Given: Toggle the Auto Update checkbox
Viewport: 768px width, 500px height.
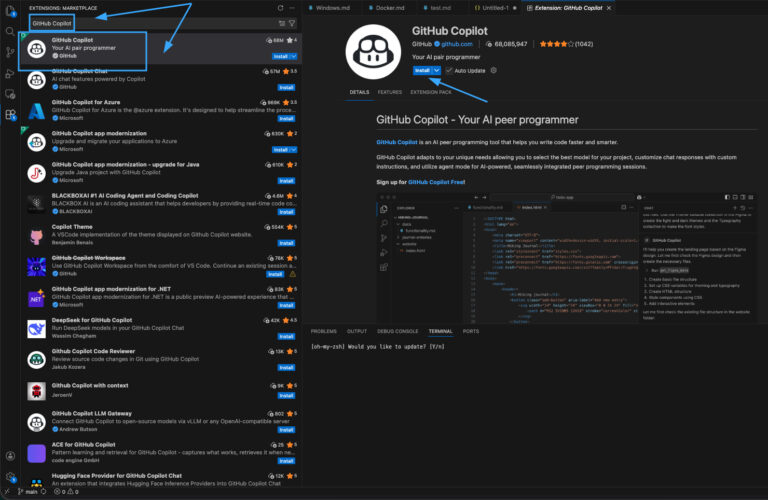Looking at the screenshot, I should (449, 71).
